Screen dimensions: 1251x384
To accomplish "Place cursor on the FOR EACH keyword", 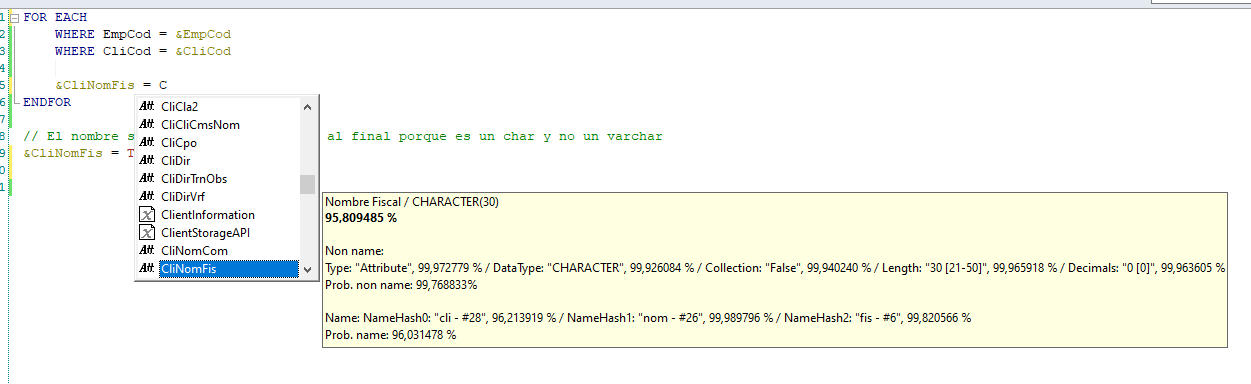I will tap(54, 17).
